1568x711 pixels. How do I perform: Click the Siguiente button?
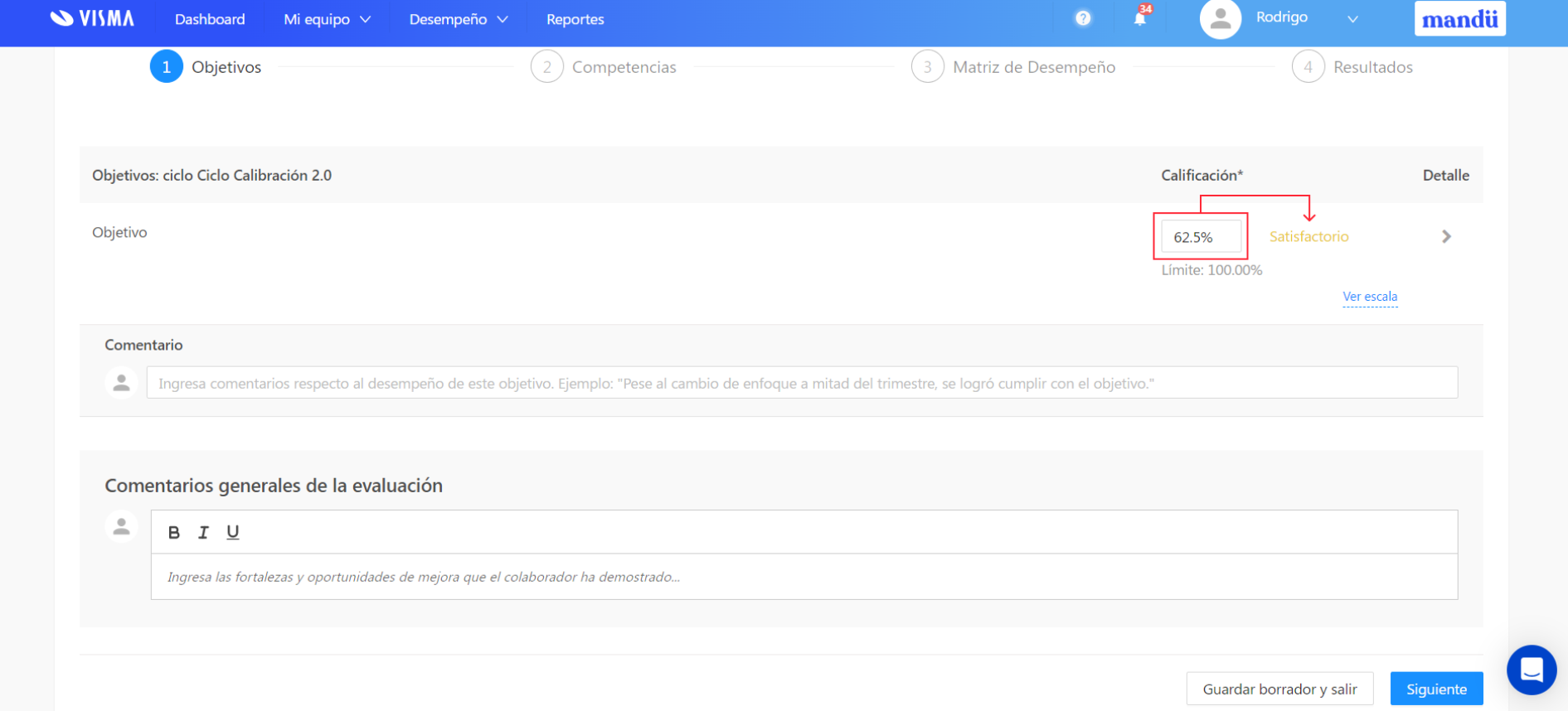pyautogui.click(x=1436, y=689)
